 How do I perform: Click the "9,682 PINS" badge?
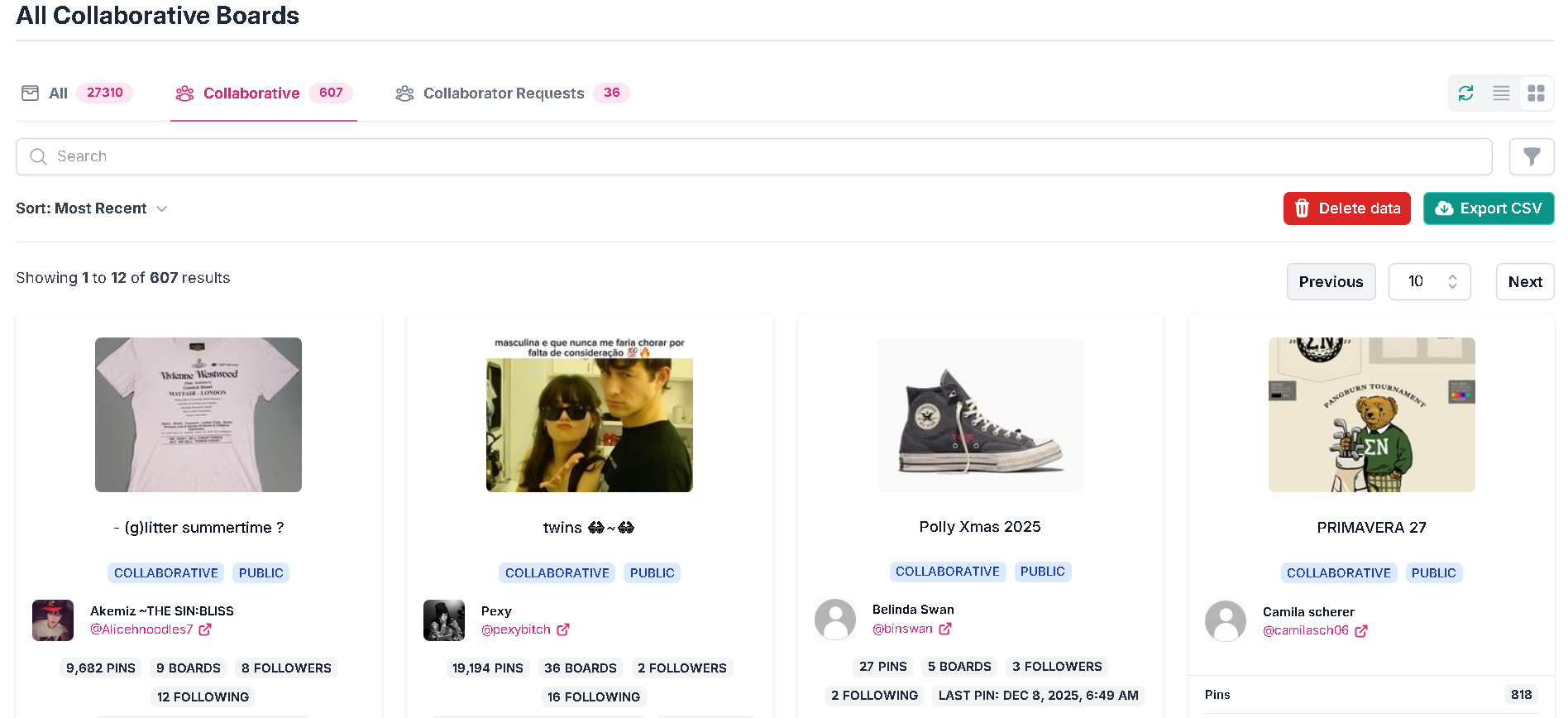pyautogui.click(x=101, y=668)
